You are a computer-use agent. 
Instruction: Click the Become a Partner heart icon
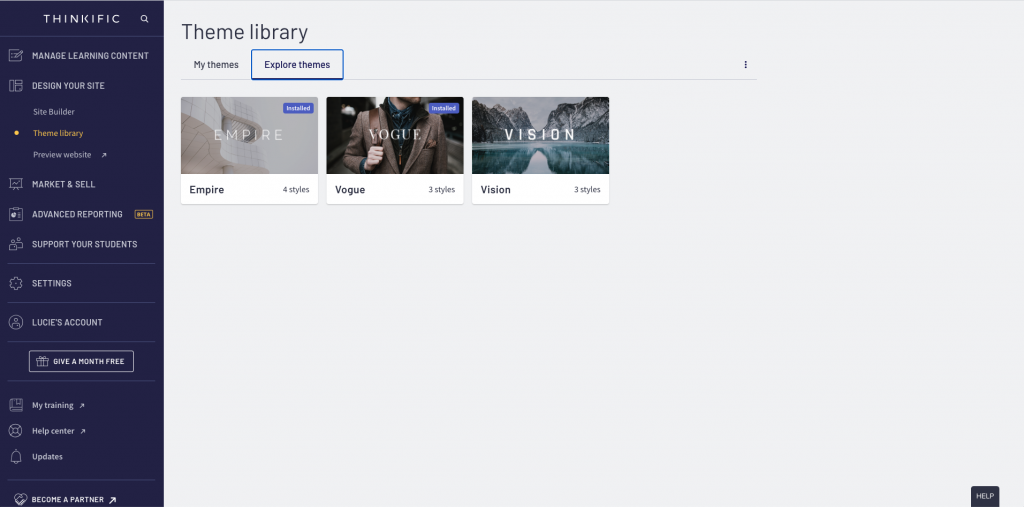(20, 500)
